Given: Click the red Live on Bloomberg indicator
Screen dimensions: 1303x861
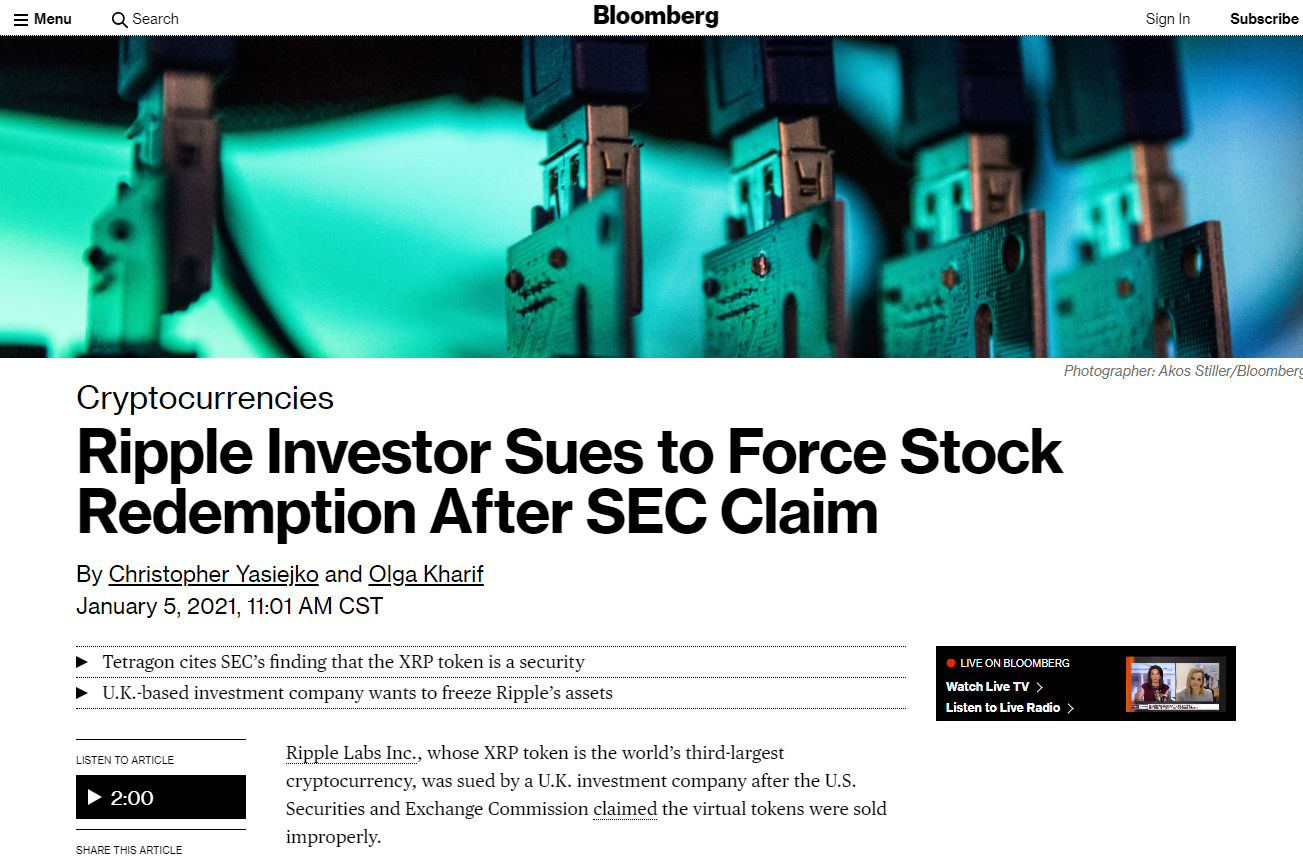Looking at the screenshot, I should (951, 663).
